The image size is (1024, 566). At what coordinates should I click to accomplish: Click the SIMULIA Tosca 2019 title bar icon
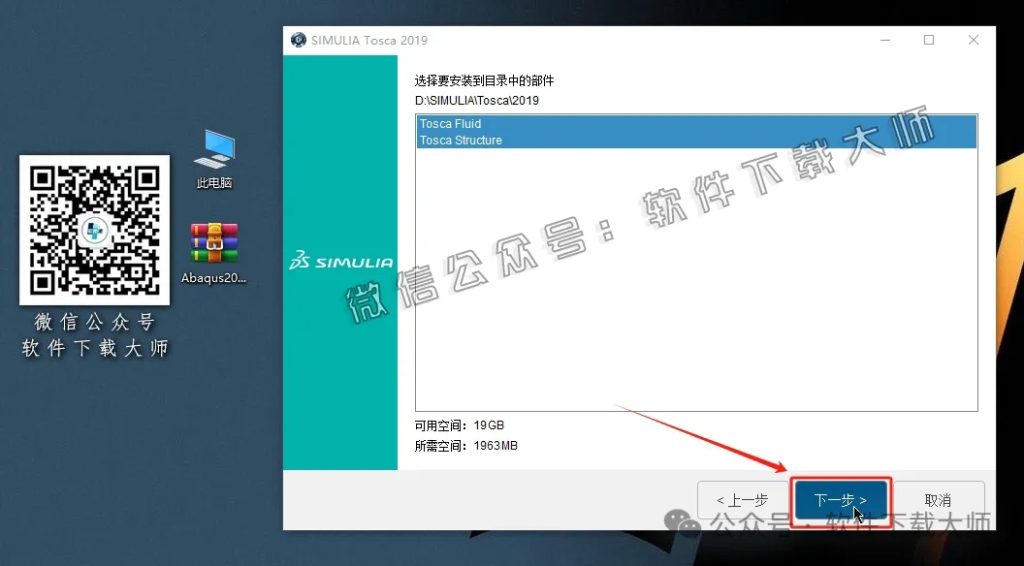pyautogui.click(x=298, y=40)
